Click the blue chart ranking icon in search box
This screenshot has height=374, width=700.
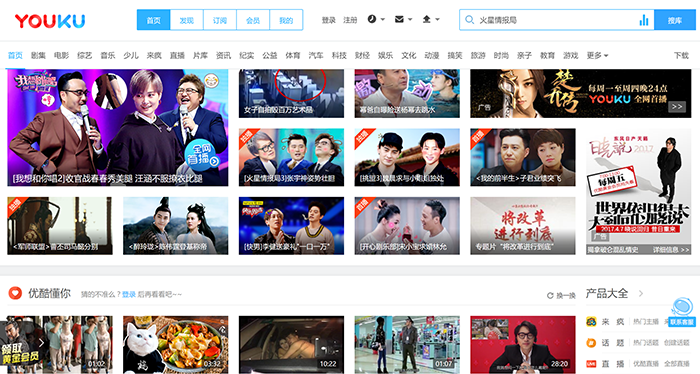pyautogui.click(x=644, y=20)
